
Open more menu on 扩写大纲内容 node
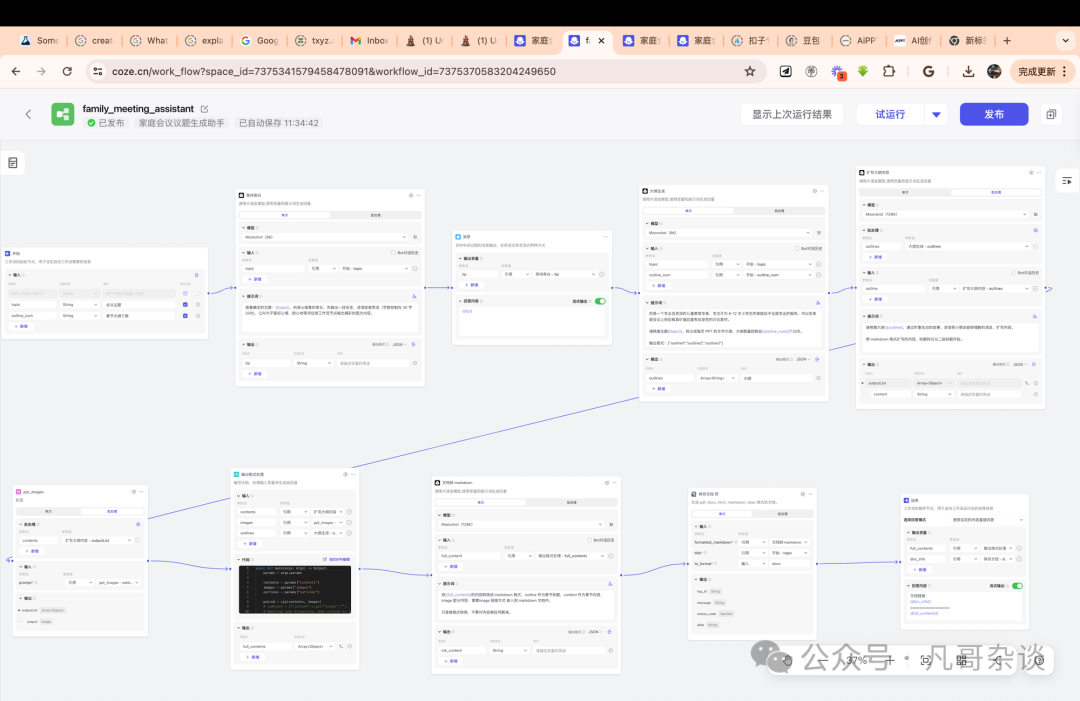pyautogui.click(x=1039, y=173)
